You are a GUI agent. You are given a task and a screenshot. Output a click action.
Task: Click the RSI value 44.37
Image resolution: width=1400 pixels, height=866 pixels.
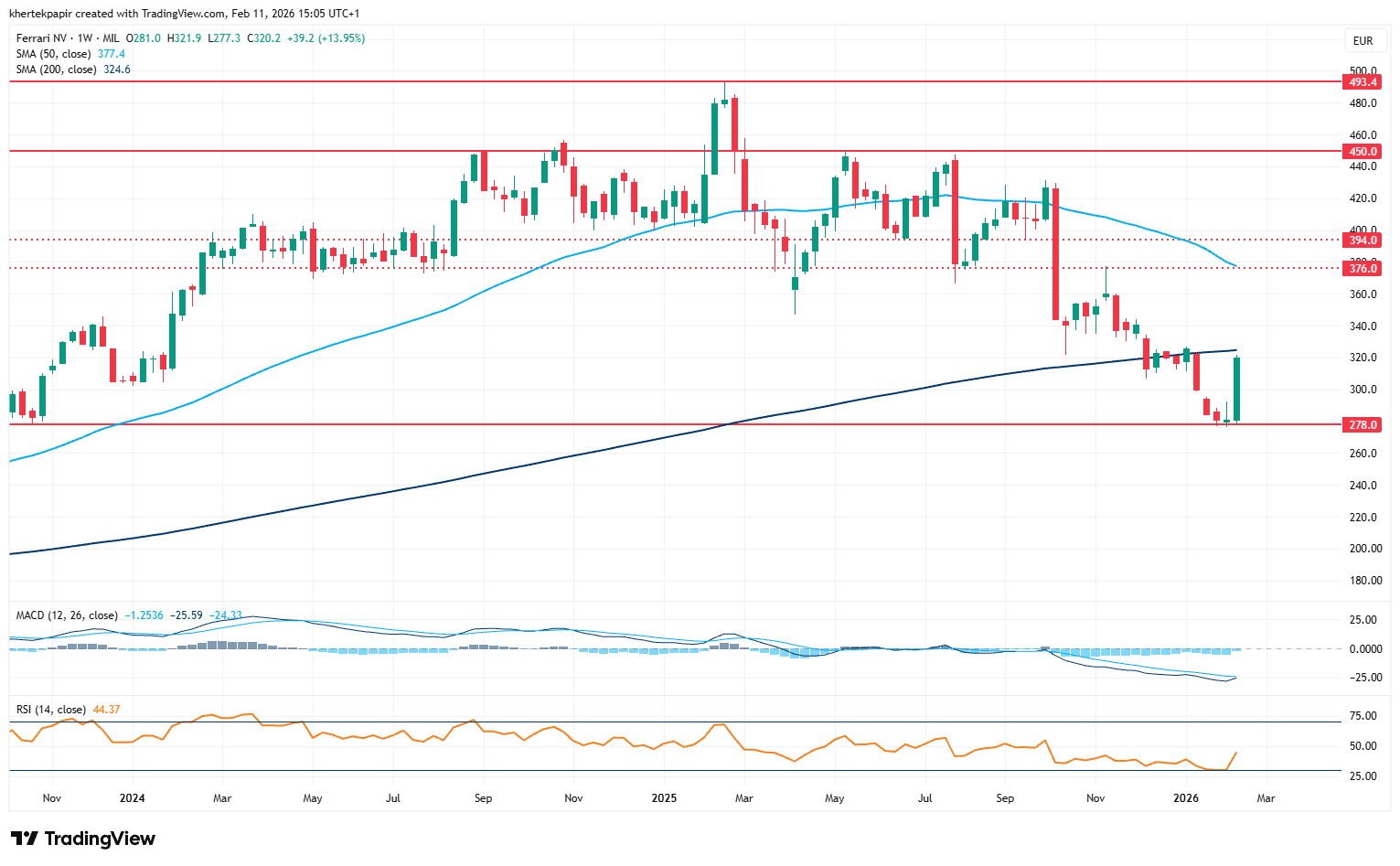pos(107,710)
